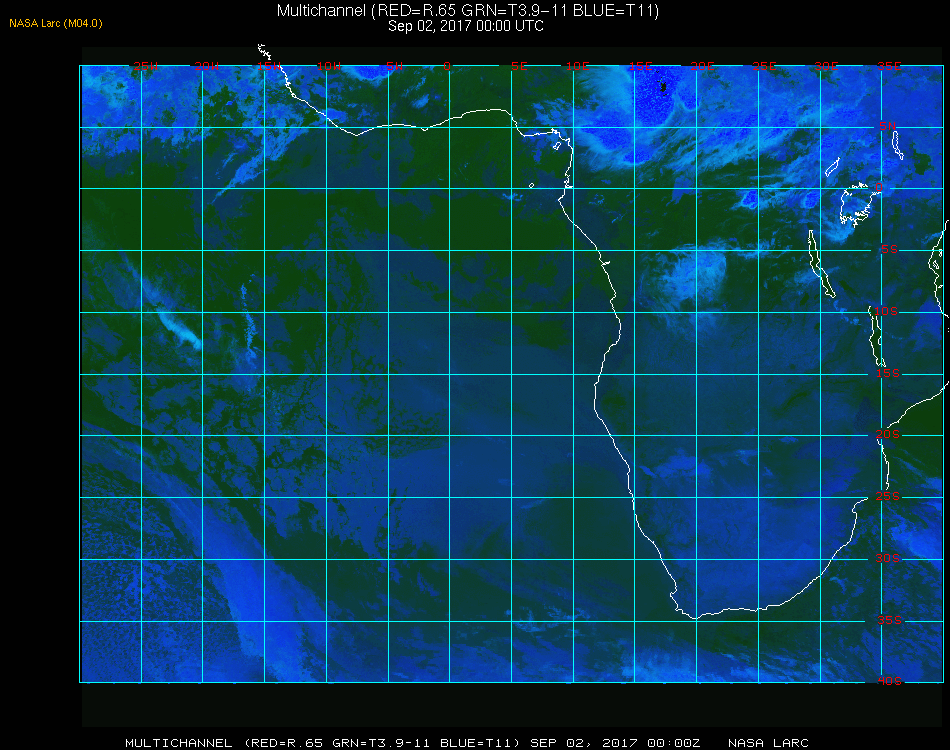Click footer 'MULTICHANNEL (RED=R.65 GRN=T3.9-11 BLUE=T11)' text

point(322,743)
